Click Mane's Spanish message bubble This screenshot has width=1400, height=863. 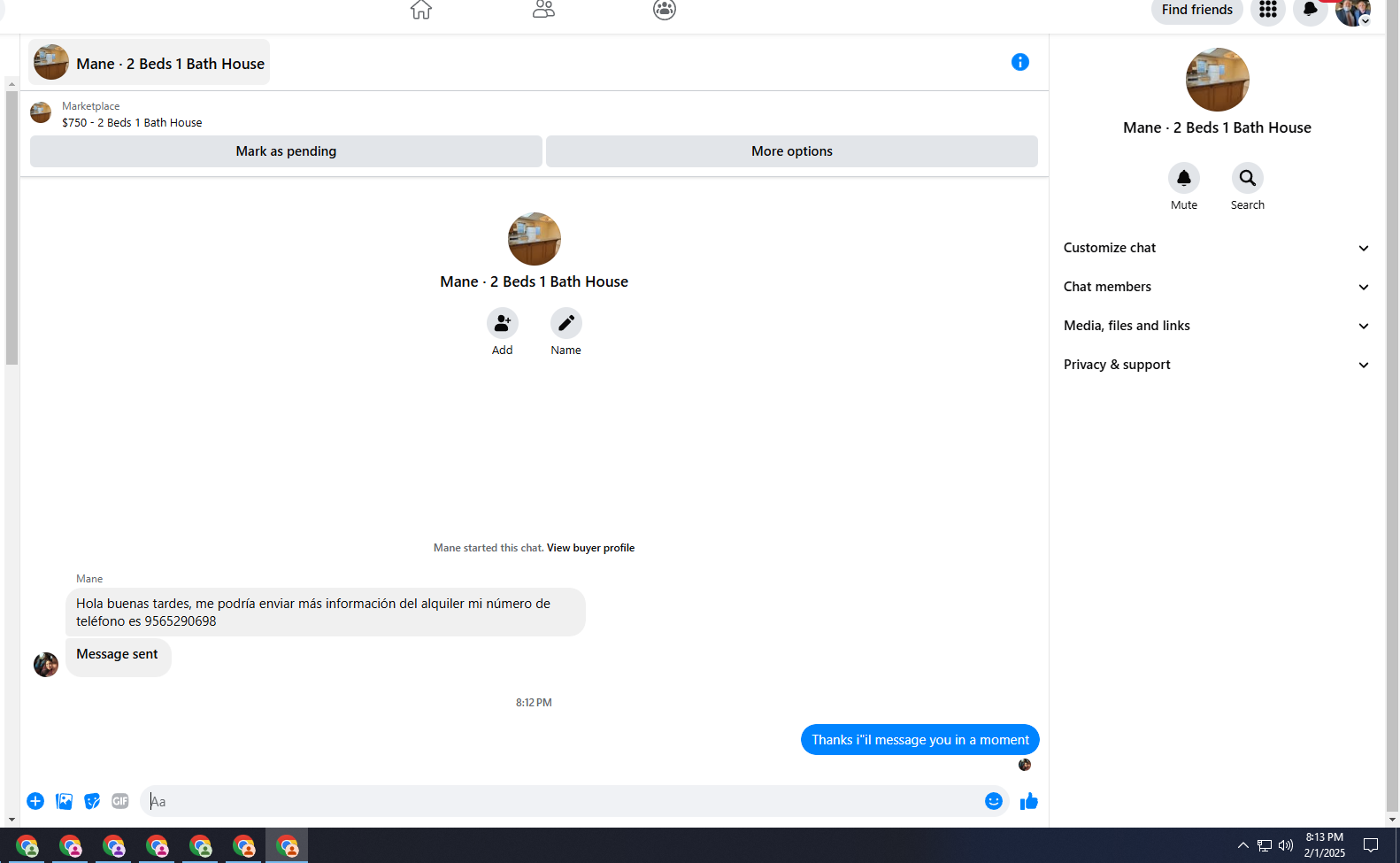pos(326,613)
